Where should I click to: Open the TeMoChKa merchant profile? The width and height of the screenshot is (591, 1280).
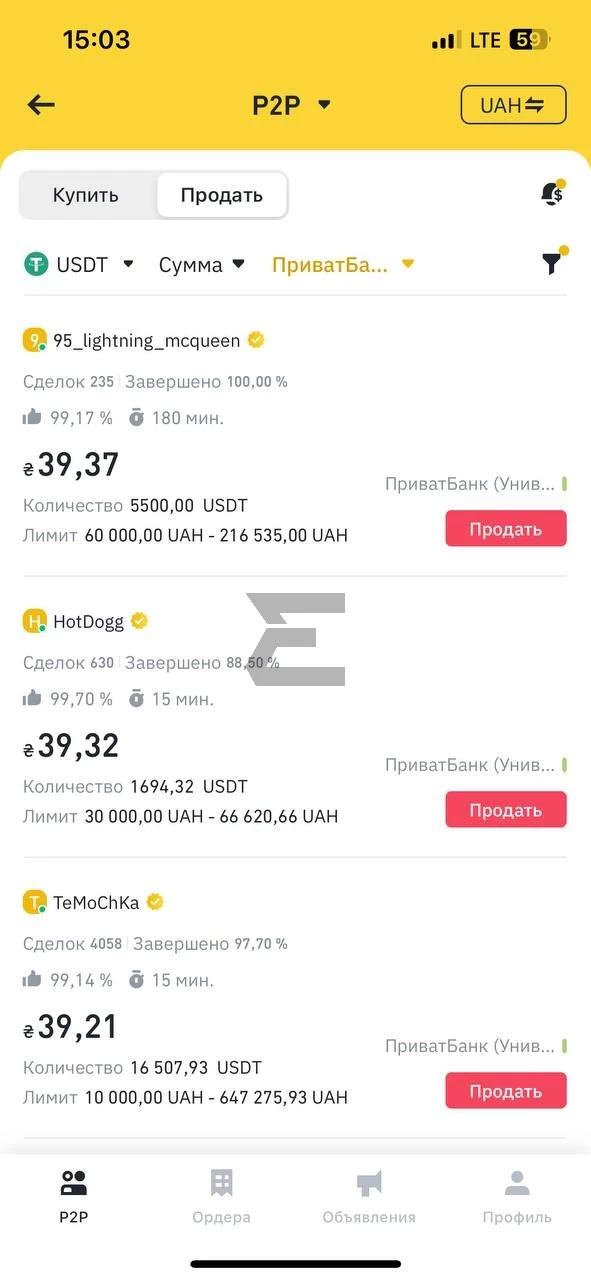coord(94,903)
